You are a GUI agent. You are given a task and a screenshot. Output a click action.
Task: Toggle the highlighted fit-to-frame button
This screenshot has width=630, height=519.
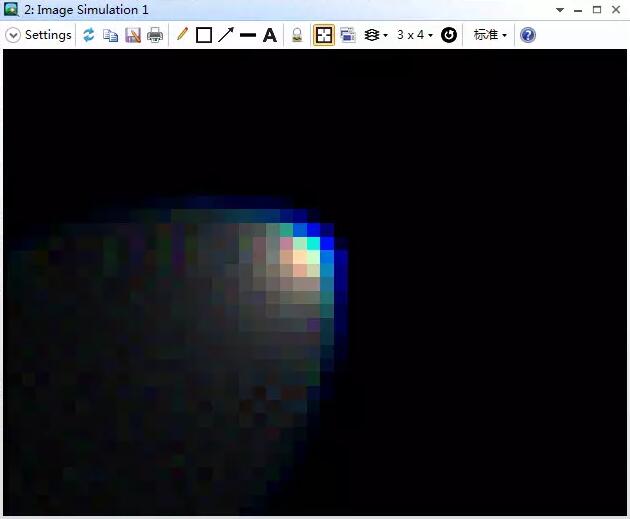coord(324,35)
